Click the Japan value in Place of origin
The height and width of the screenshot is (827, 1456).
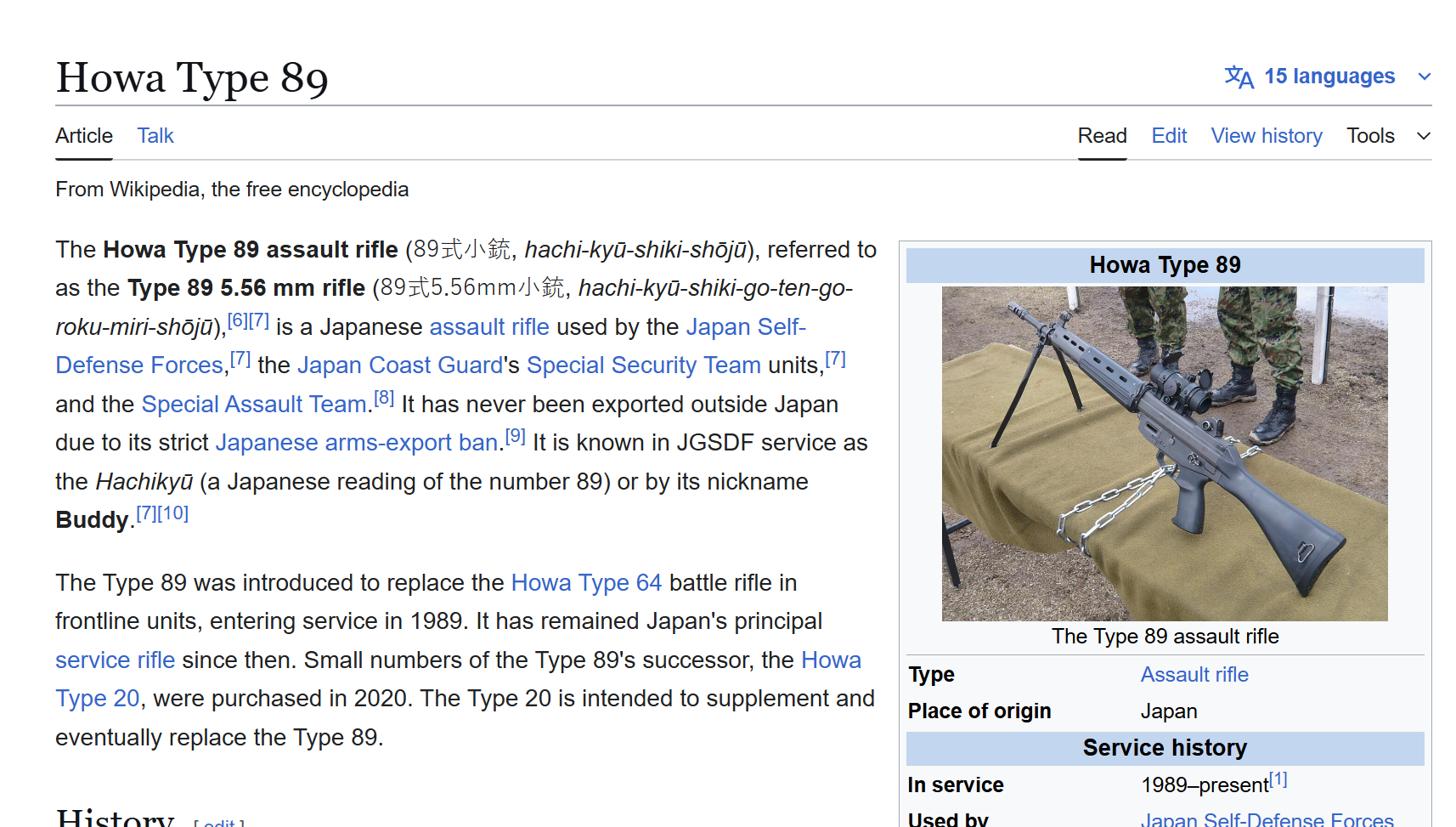tap(1169, 711)
